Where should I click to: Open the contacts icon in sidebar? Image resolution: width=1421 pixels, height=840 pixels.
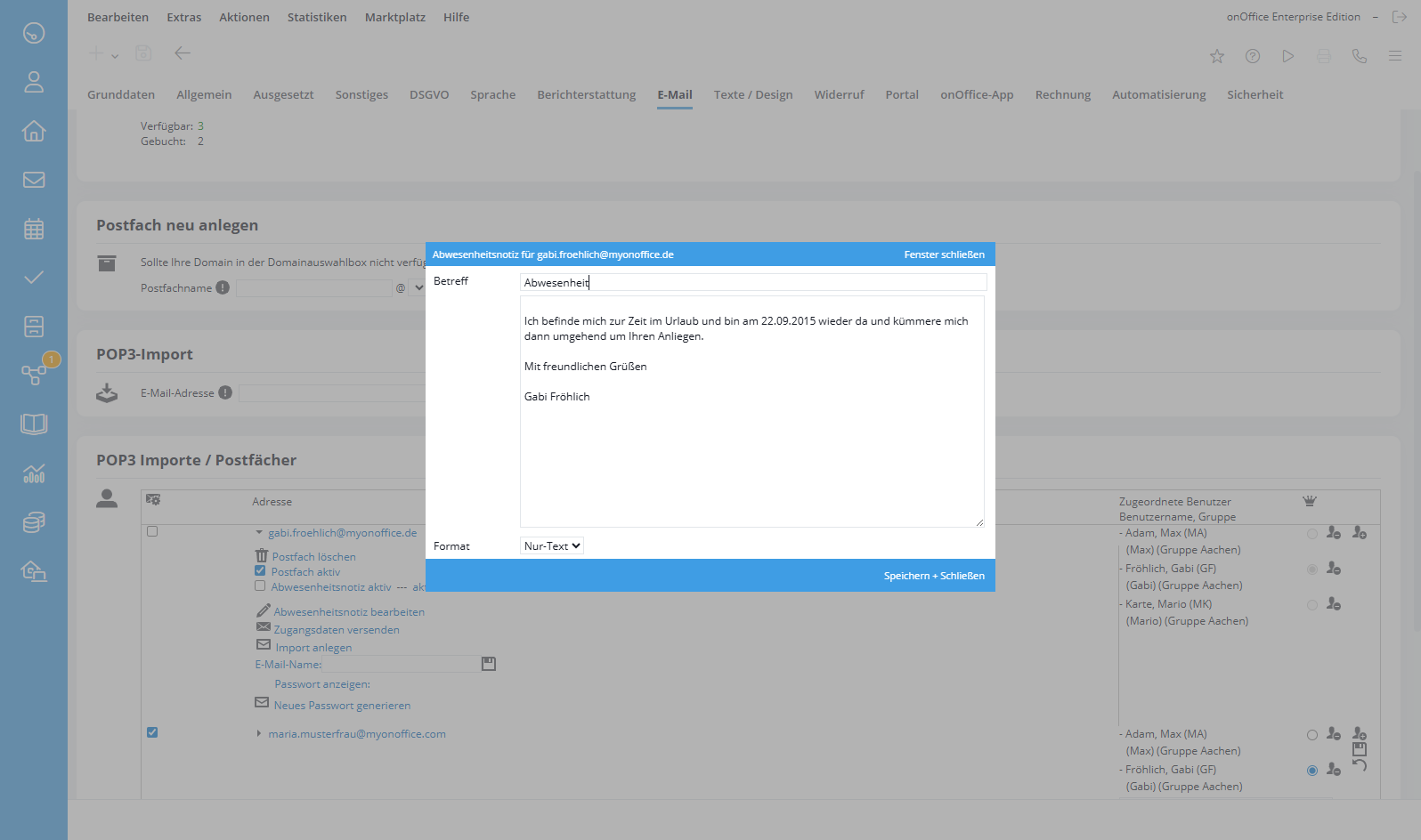34,82
